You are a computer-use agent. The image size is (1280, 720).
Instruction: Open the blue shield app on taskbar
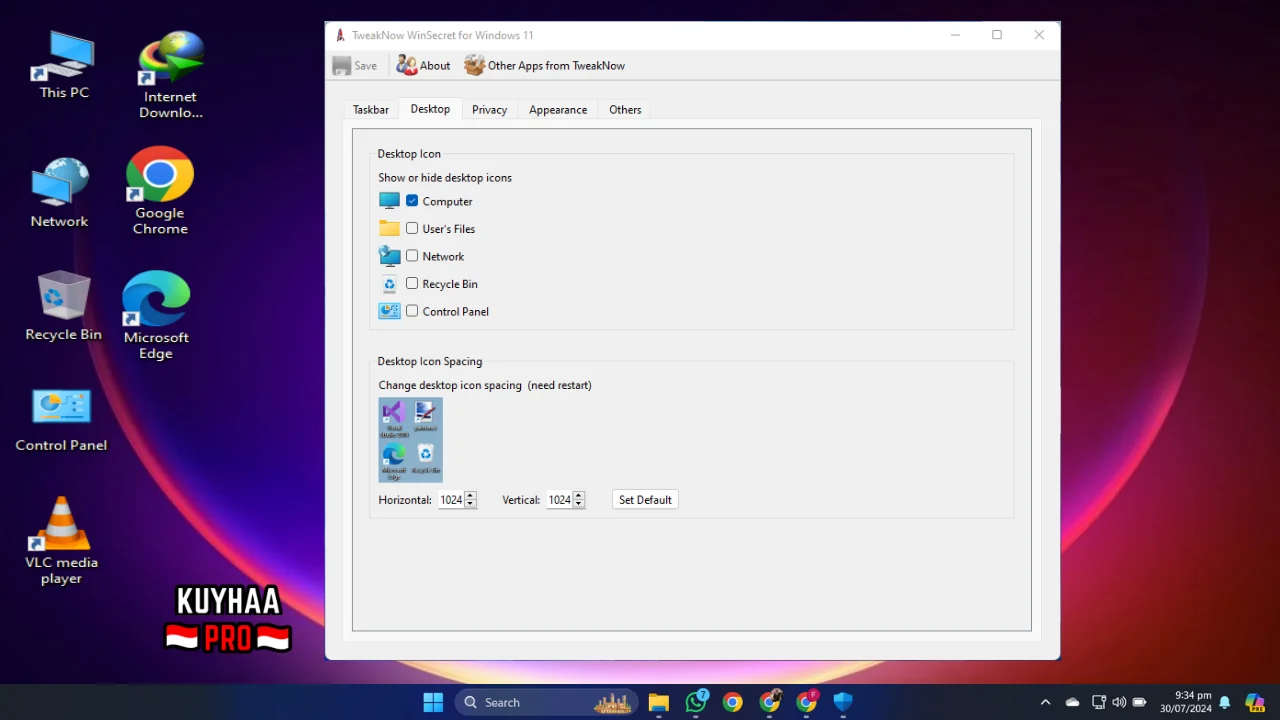tap(843, 702)
